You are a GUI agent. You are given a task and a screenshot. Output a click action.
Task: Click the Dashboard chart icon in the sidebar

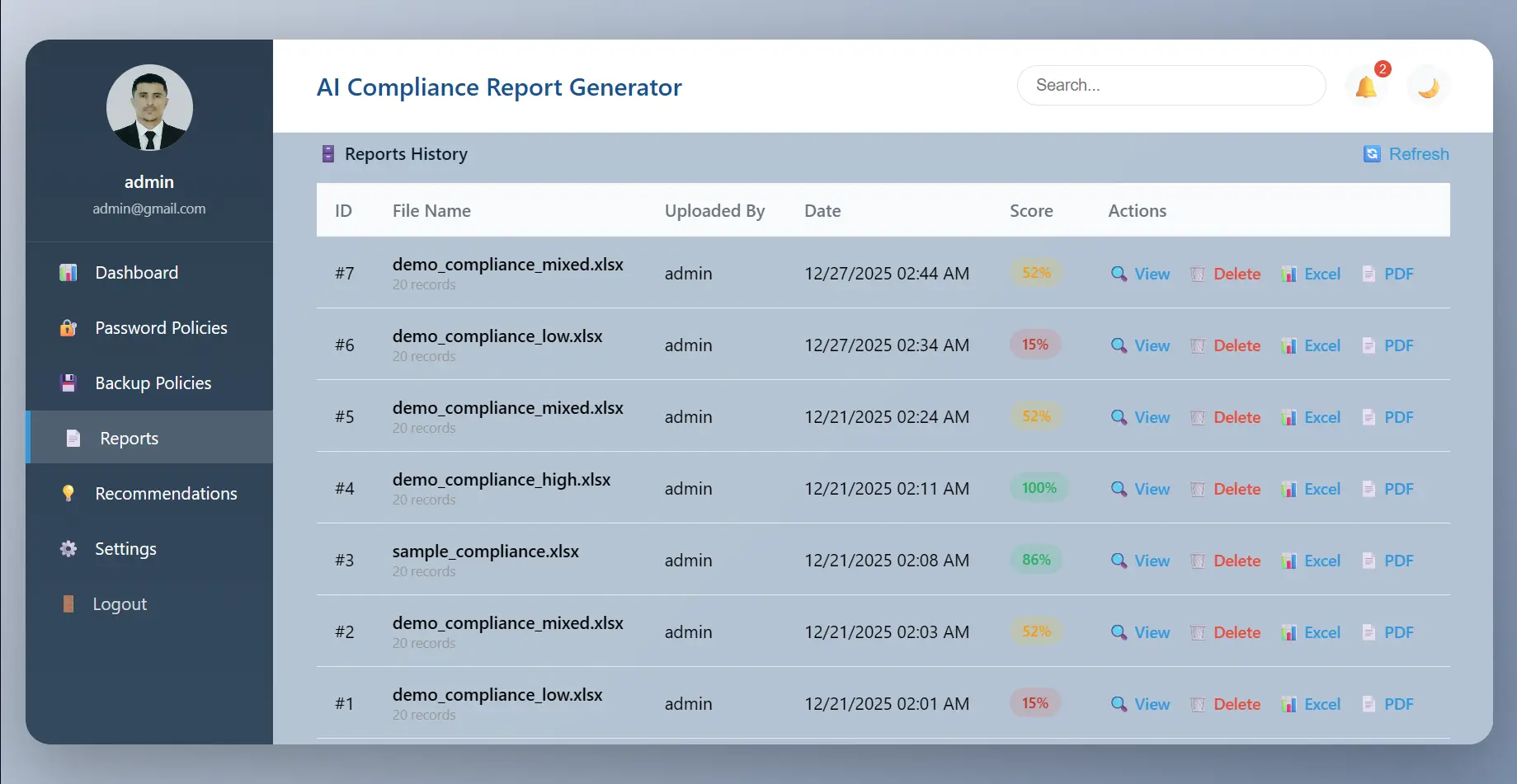click(x=68, y=273)
